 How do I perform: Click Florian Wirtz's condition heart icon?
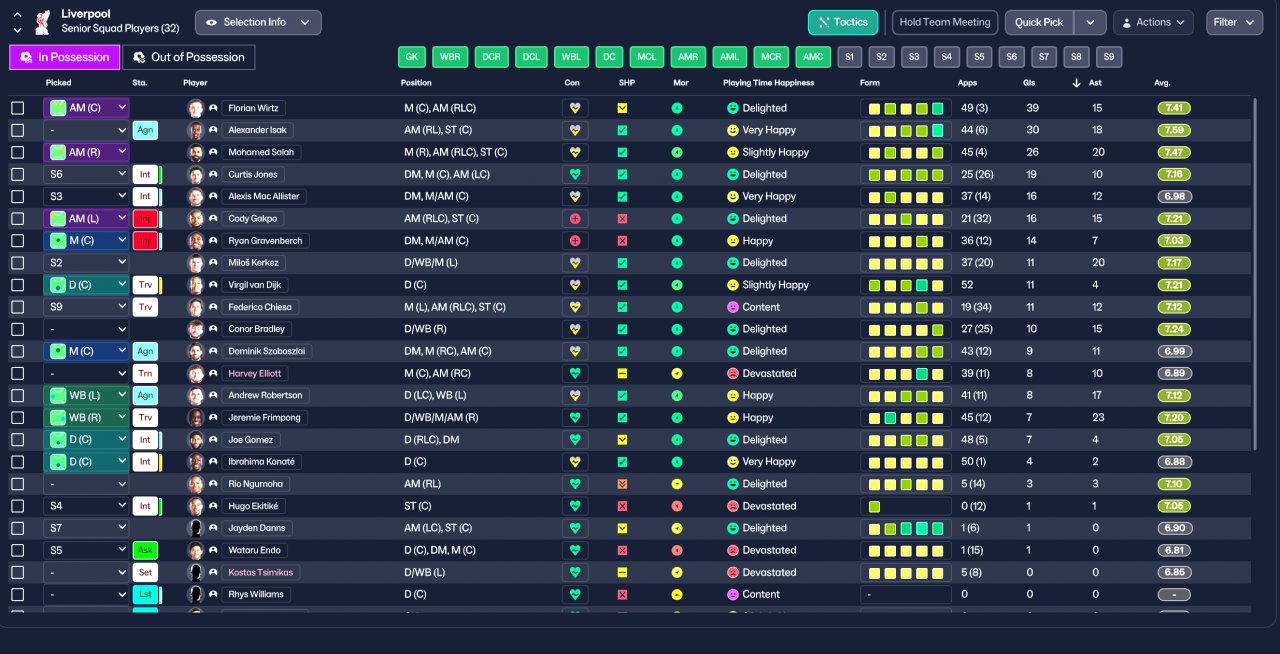pos(575,108)
